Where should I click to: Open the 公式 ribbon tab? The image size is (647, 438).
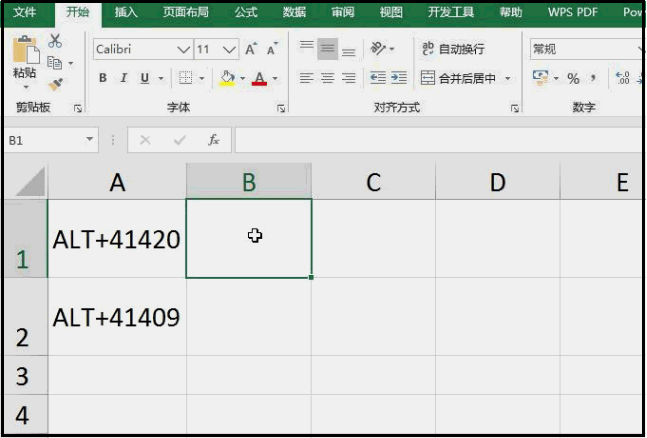(x=245, y=13)
